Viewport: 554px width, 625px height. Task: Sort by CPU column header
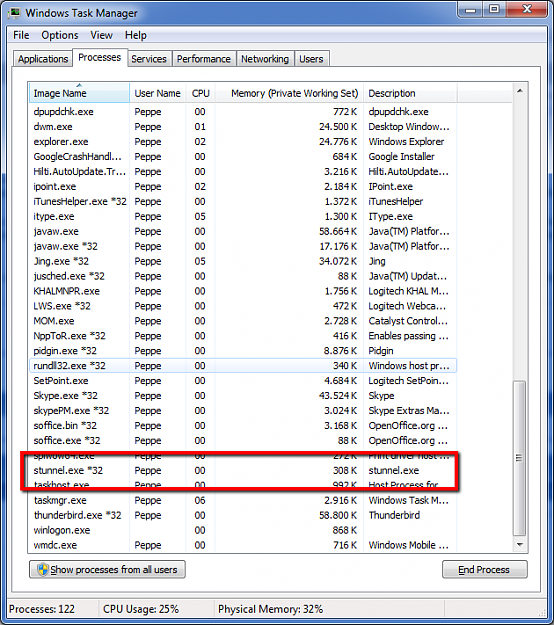coord(200,93)
